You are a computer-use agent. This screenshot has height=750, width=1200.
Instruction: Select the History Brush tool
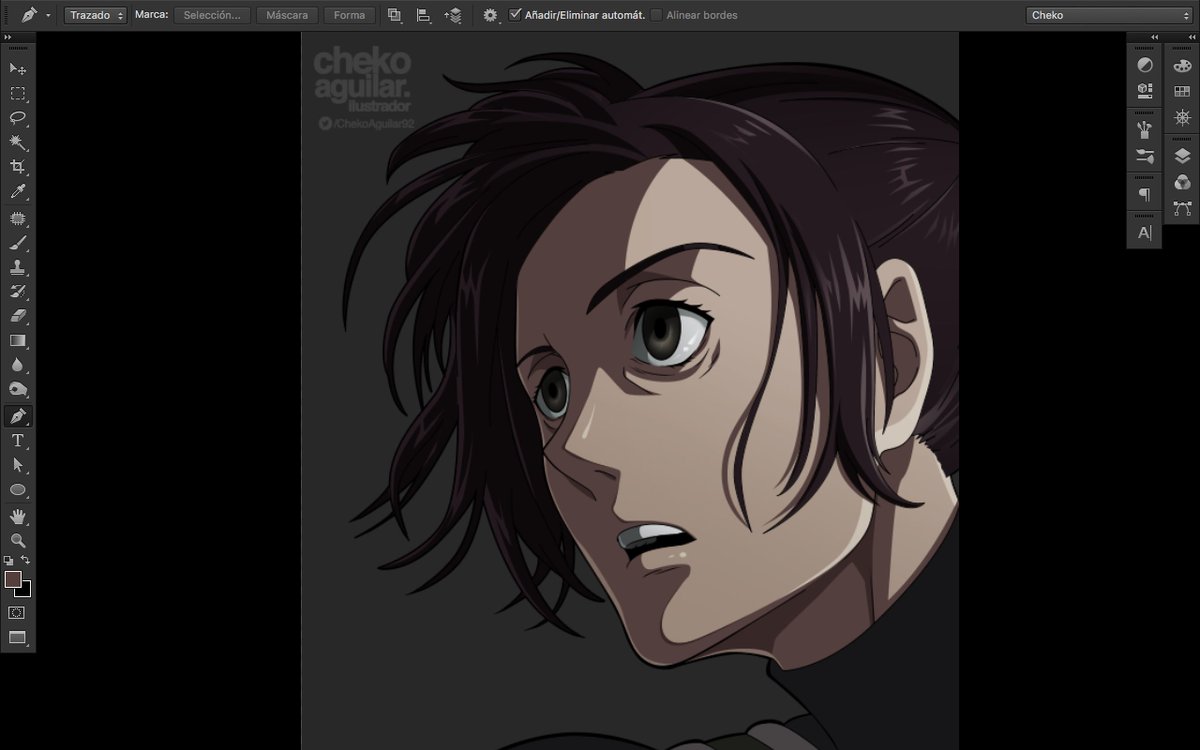pos(18,291)
